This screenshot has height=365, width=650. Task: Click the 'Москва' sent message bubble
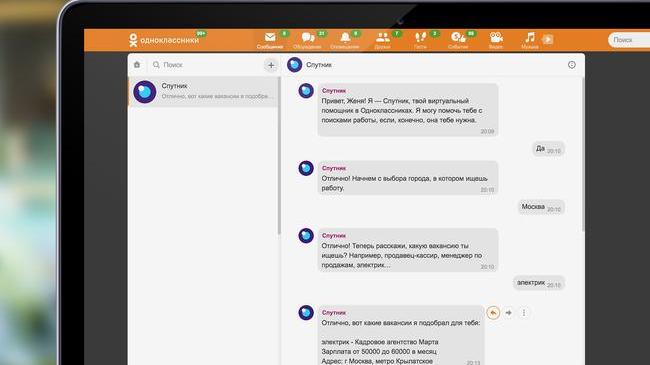point(541,207)
